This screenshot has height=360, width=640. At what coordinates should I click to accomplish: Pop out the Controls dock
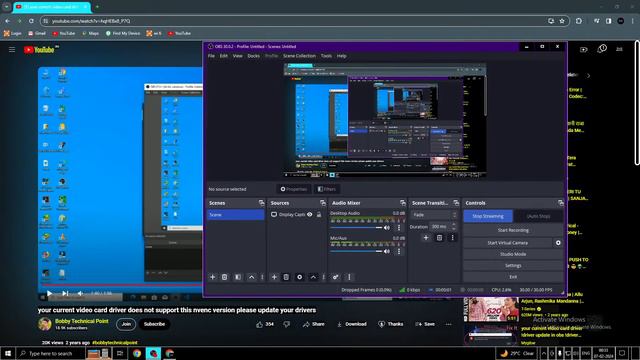(561, 203)
